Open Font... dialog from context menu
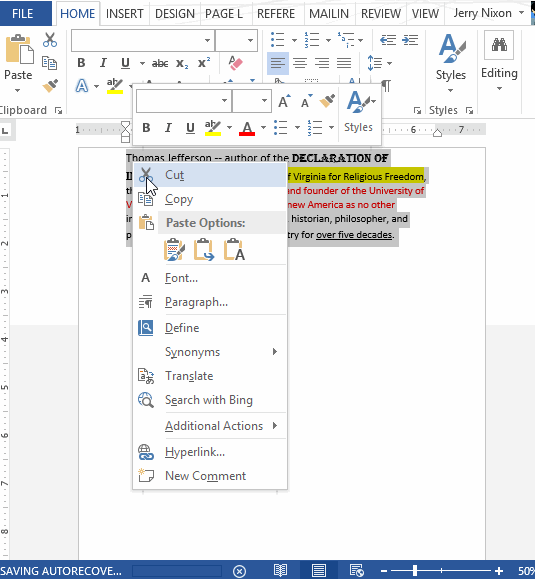The image size is (535, 579). coord(210,278)
